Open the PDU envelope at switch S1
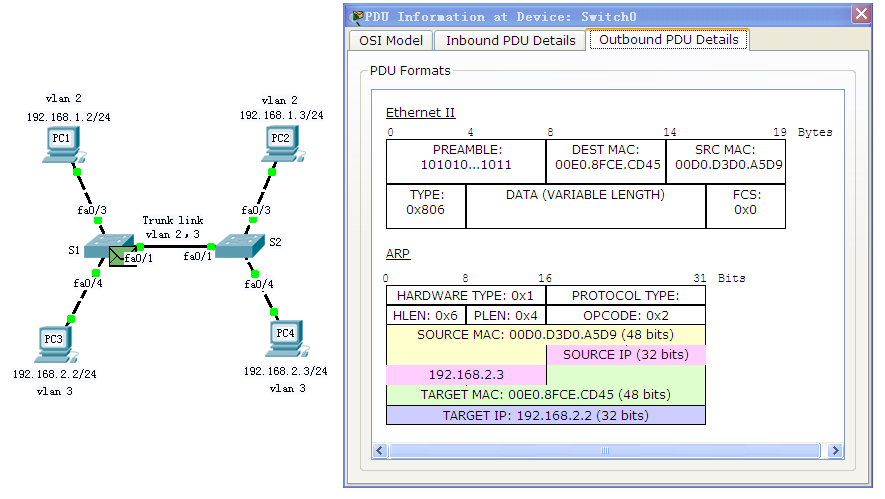Image resolution: width=885 pixels, height=499 pixels. tap(117, 257)
